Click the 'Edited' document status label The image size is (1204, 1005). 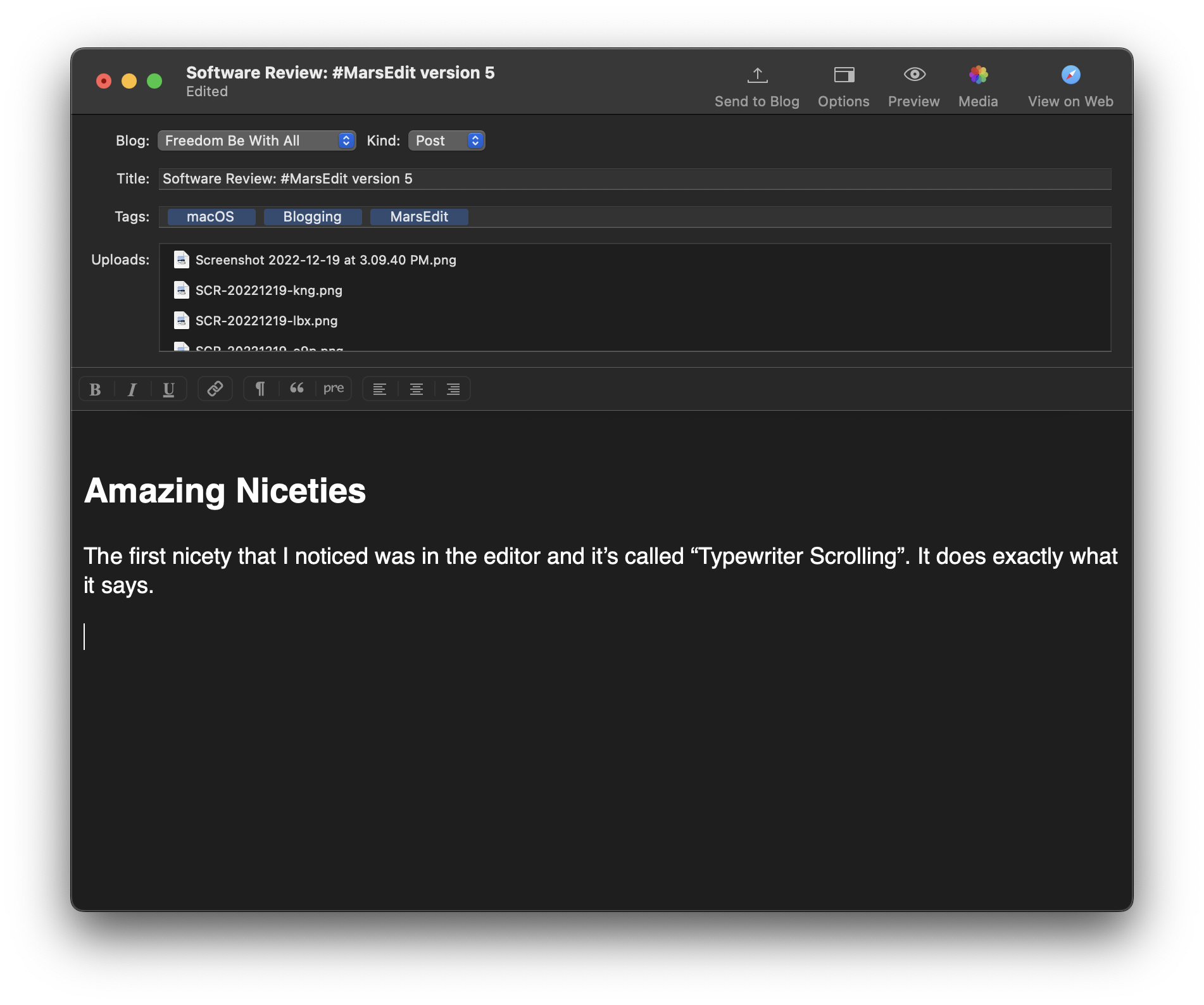[207, 92]
